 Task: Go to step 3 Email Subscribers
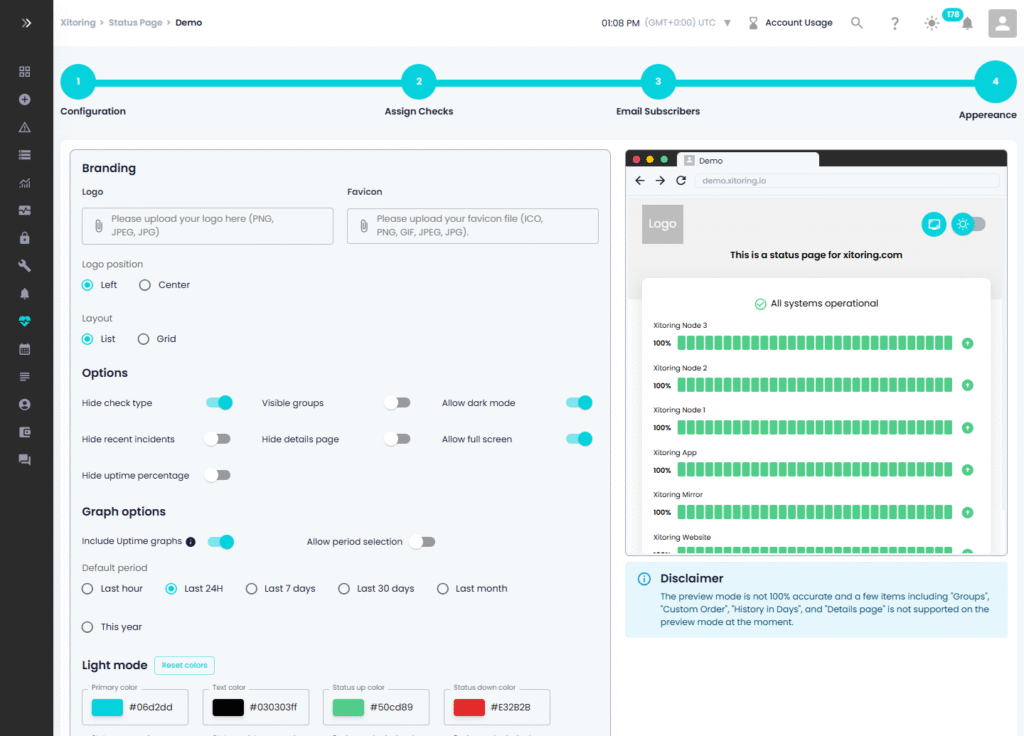(657, 82)
